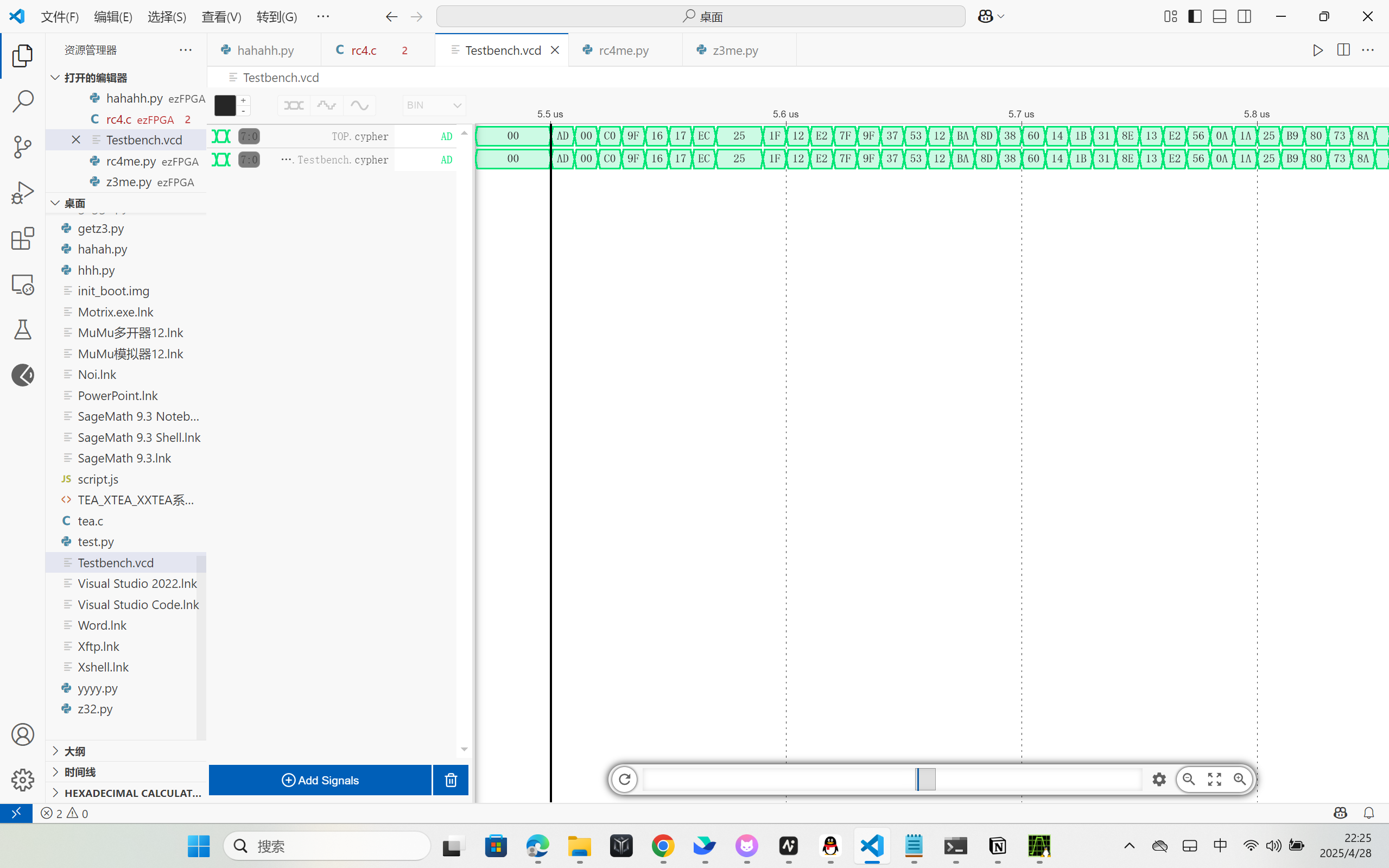Toggle the primary sidebar layout icon

(x=1195, y=17)
